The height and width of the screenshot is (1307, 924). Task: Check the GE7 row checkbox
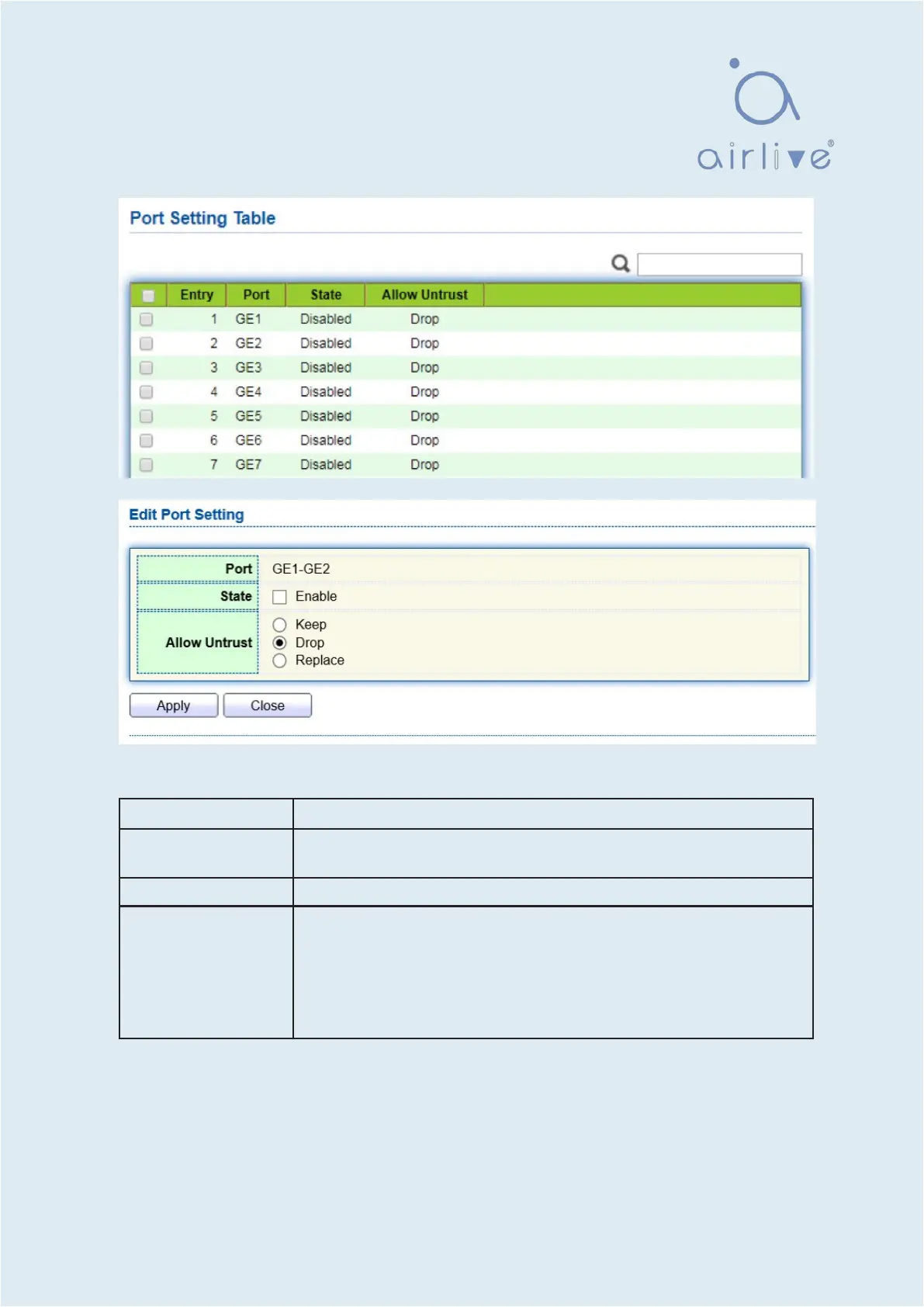(x=146, y=465)
